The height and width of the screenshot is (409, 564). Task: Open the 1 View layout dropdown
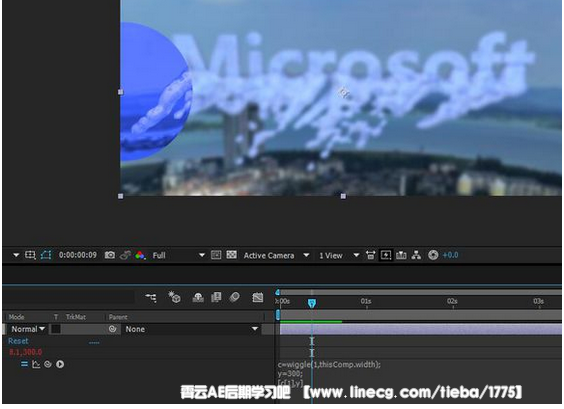click(339, 255)
